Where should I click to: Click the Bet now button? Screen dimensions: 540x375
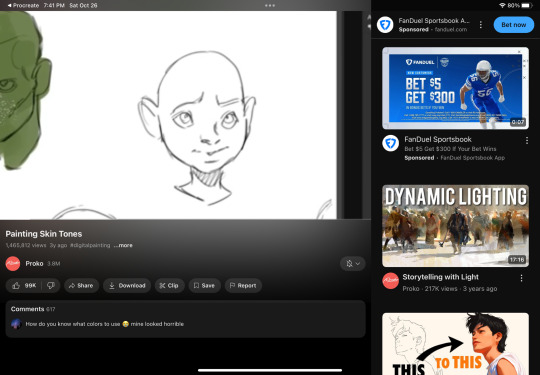coord(513,25)
